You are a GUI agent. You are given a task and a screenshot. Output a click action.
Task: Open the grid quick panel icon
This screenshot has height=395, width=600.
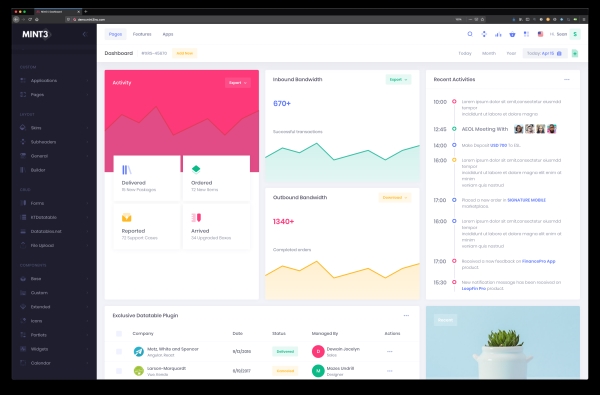pyautogui.click(x=527, y=34)
